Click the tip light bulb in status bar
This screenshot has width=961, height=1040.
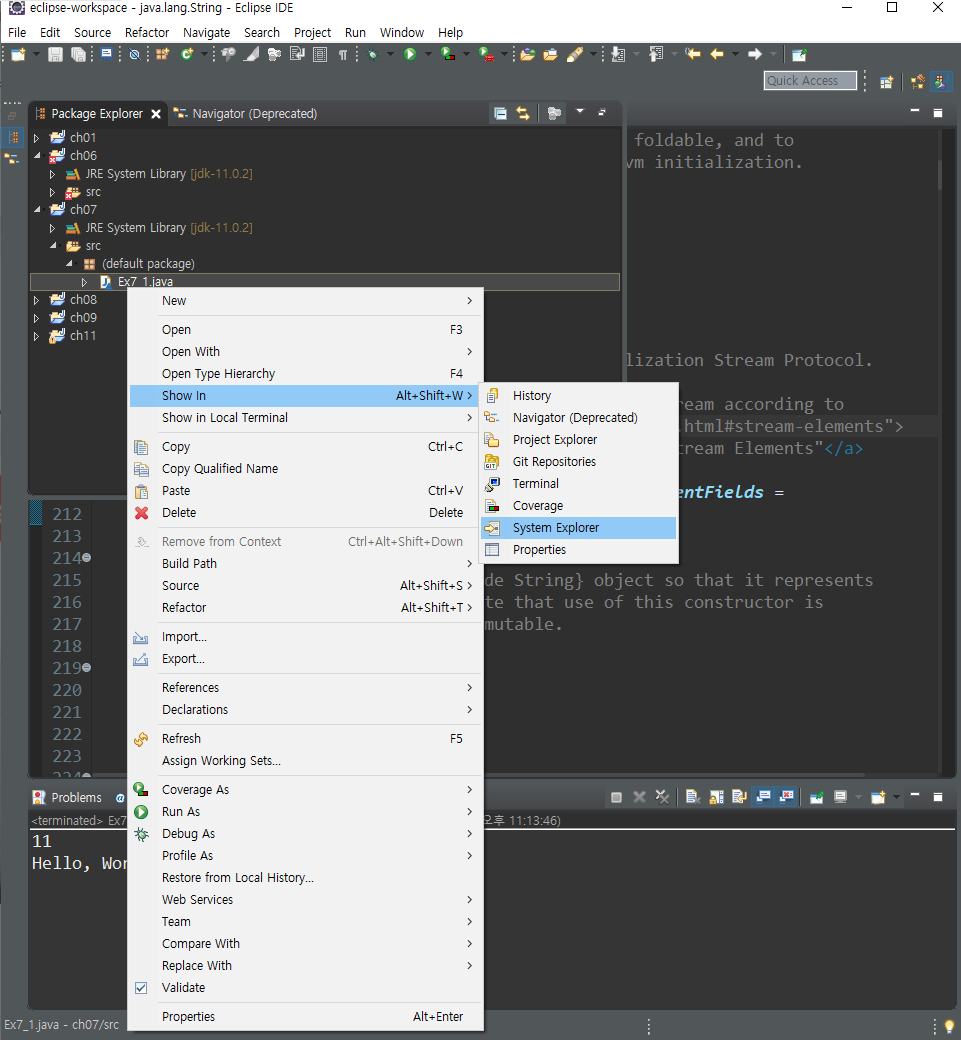tap(949, 1025)
